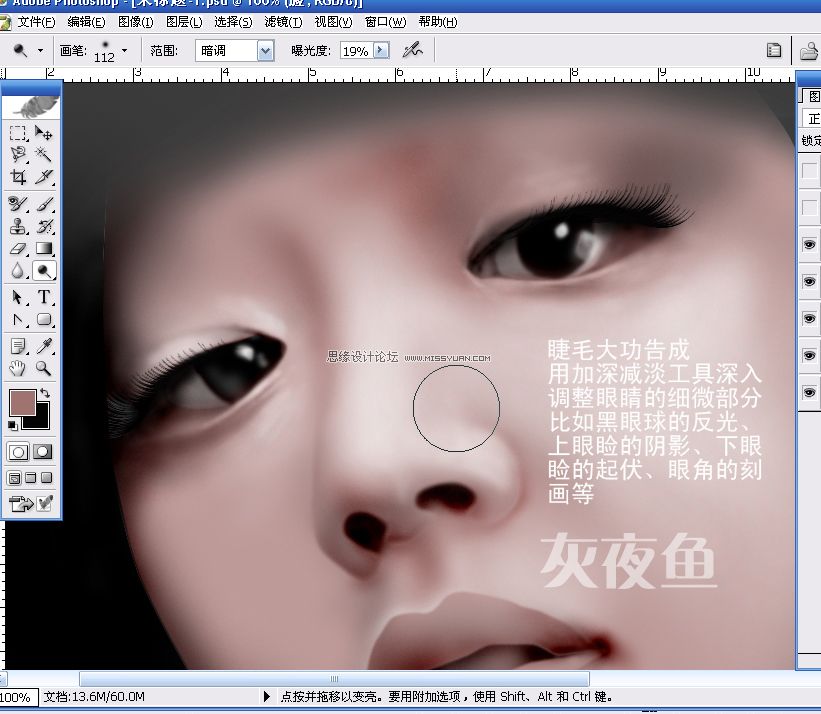Select the Notes tool
821x714 pixels.
18,346
